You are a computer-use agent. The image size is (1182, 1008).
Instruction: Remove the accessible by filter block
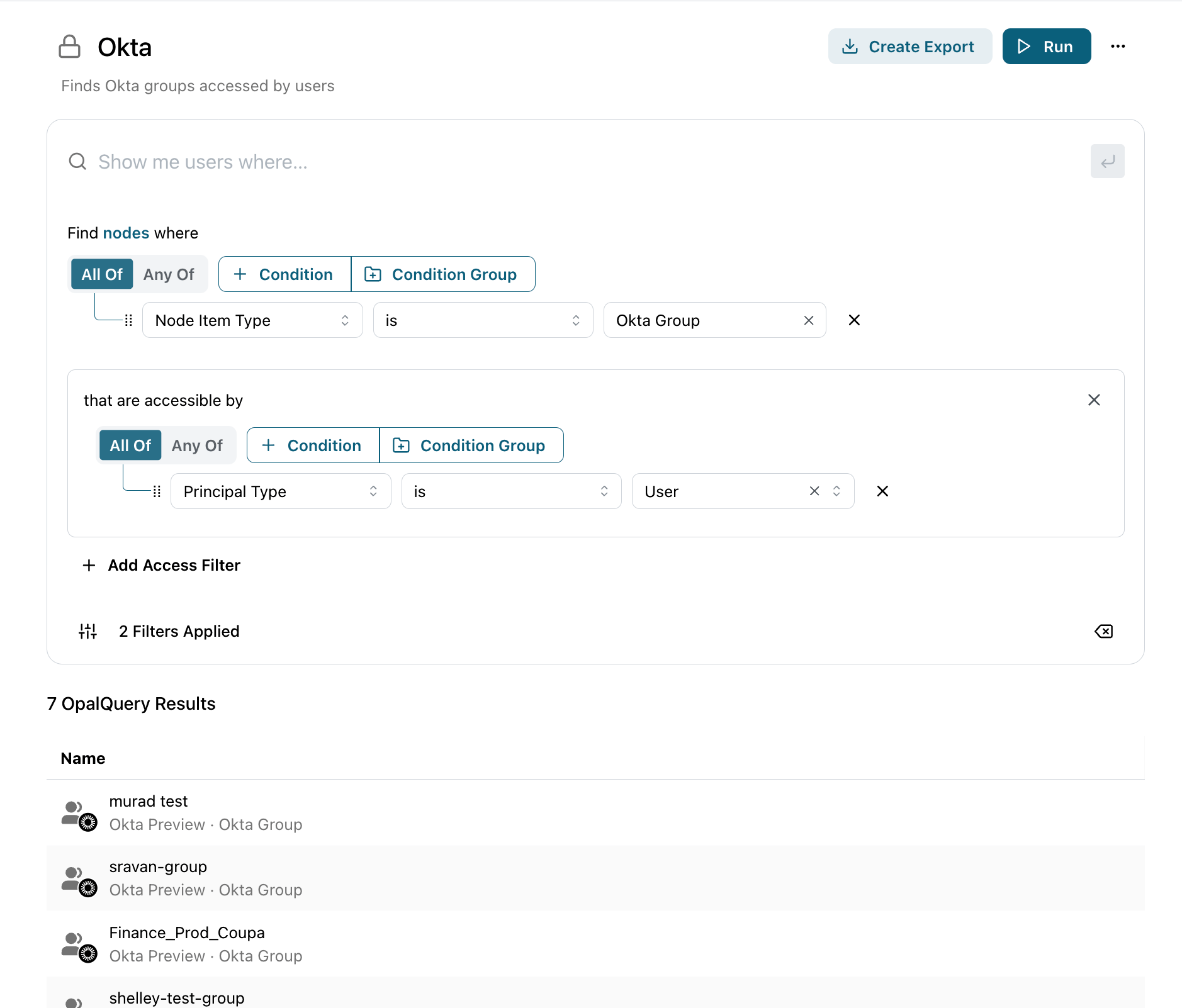[1094, 400]
